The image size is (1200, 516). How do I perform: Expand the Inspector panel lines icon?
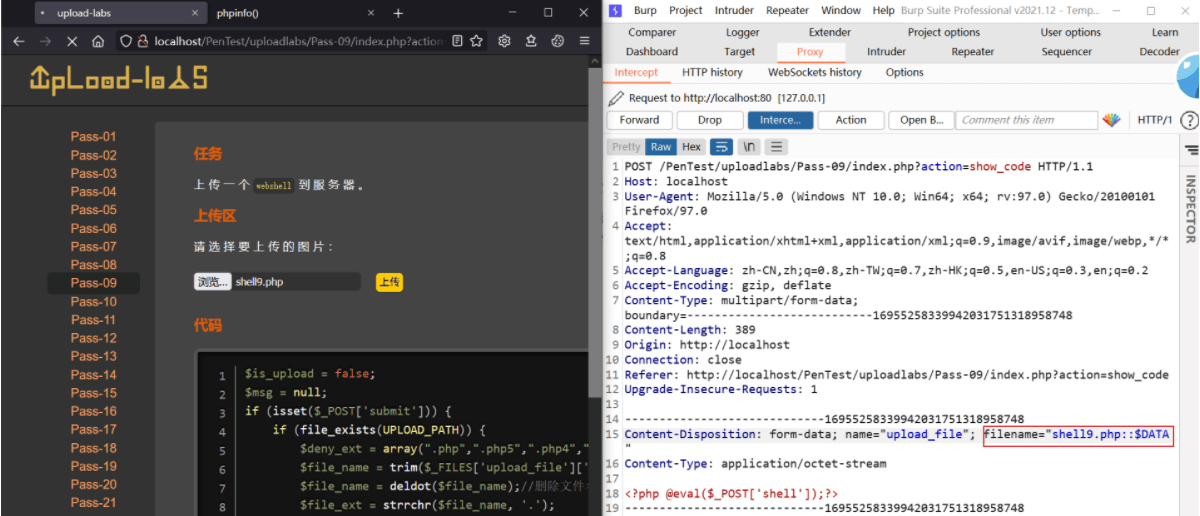point(1190,149)
